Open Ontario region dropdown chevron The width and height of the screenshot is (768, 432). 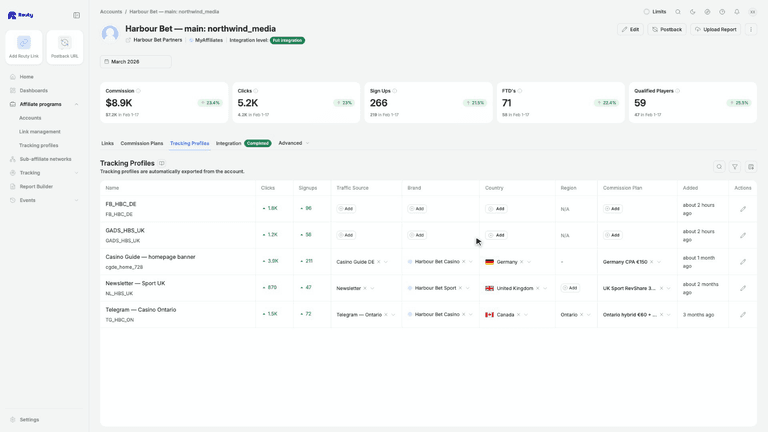tap(589, 315)
